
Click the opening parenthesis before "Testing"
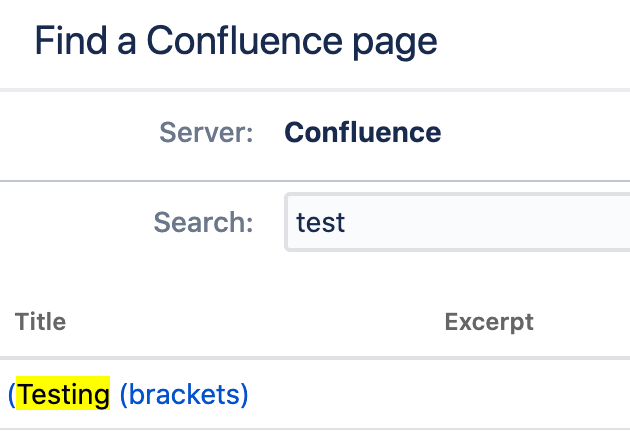(12, 395)
